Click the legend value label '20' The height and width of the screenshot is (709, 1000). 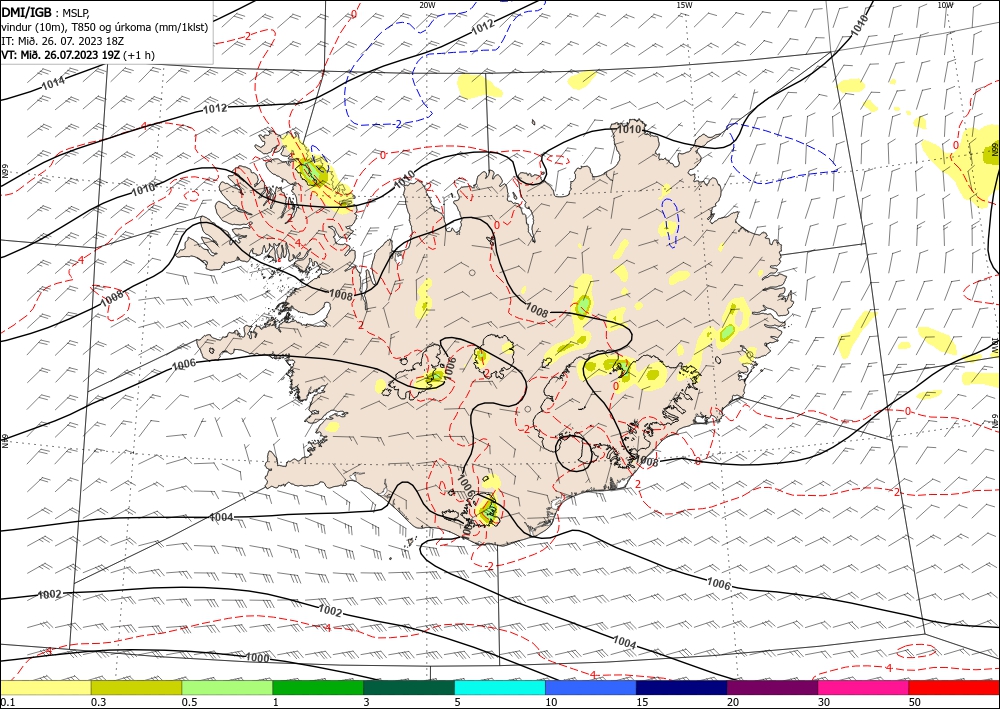coord(733,702)
